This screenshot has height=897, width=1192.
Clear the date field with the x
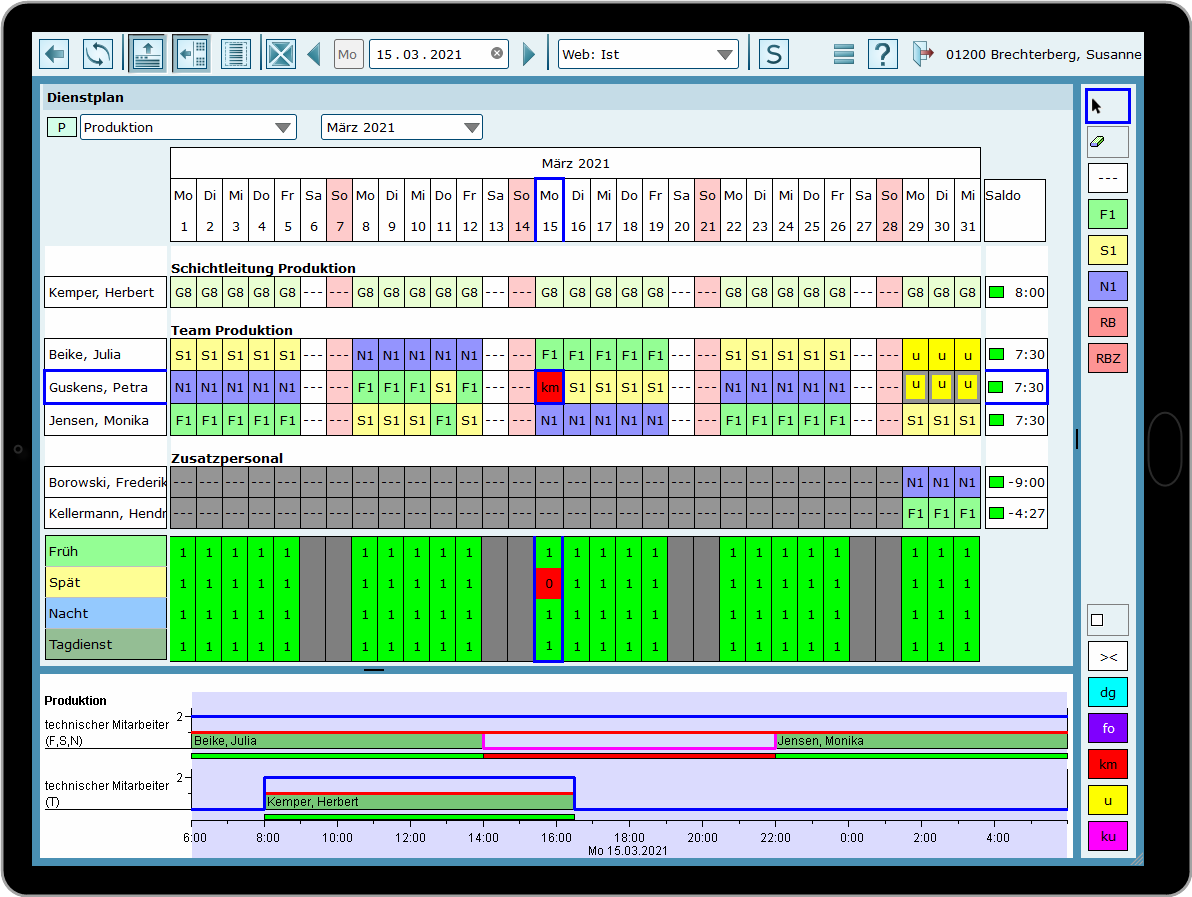tap(497, 54)
